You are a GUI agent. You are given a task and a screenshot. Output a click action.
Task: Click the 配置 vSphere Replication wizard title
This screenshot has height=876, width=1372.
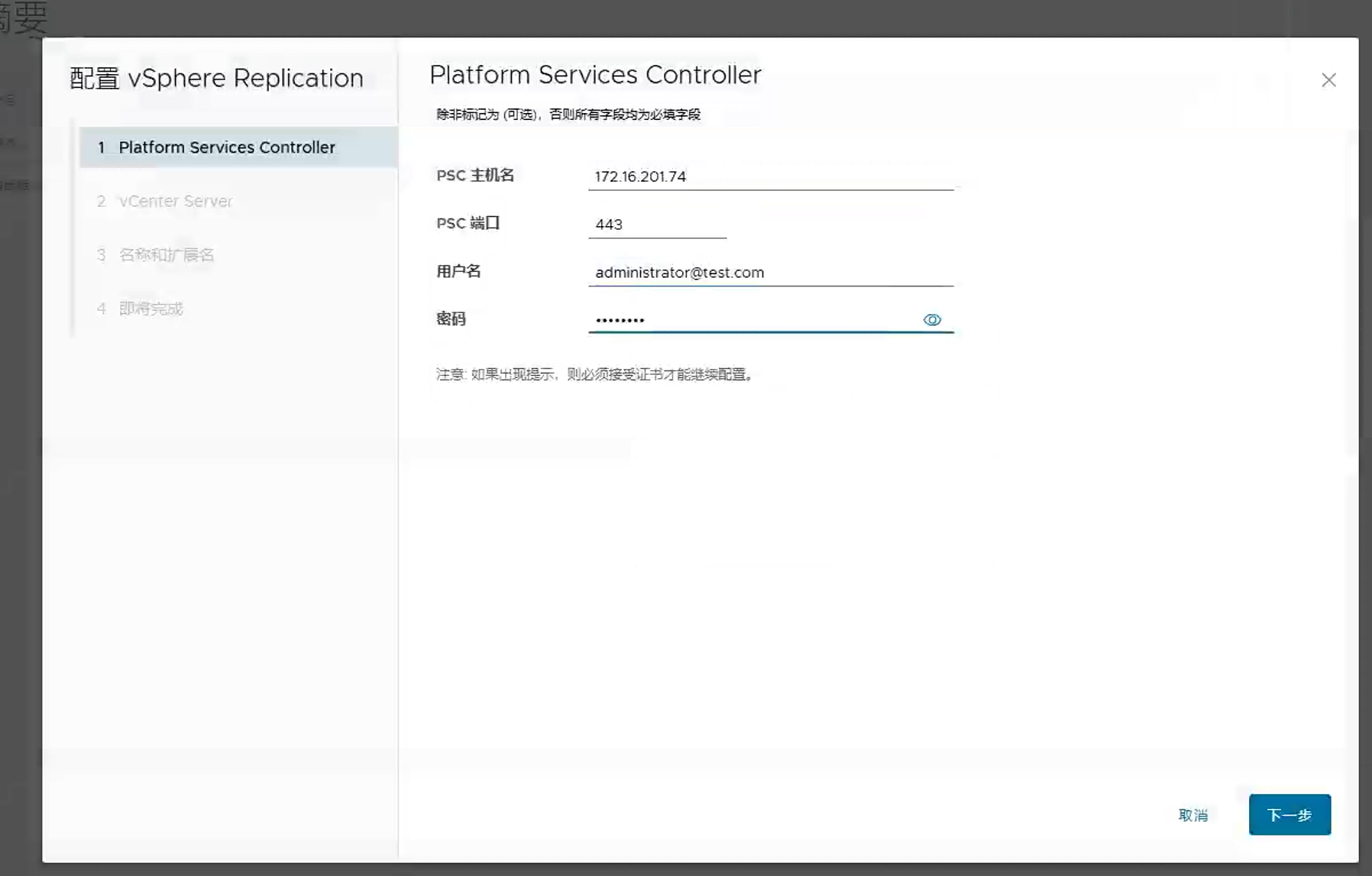(216, 78)
